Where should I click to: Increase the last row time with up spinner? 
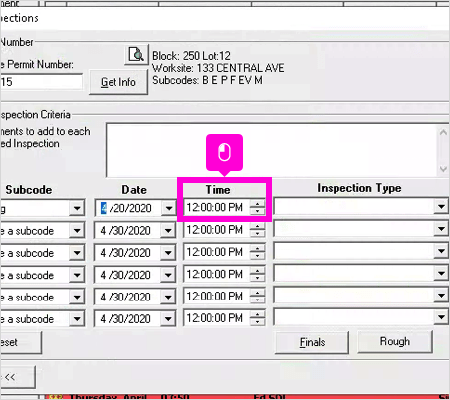pyautogui.click(x=257, y=314)
